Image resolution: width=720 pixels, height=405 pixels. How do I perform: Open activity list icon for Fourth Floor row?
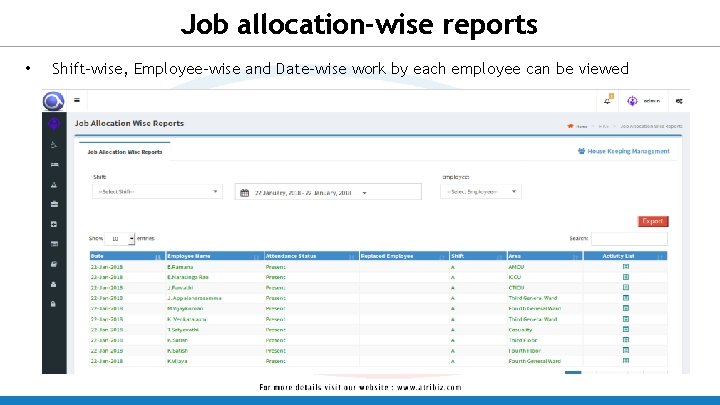pos(625,350)
